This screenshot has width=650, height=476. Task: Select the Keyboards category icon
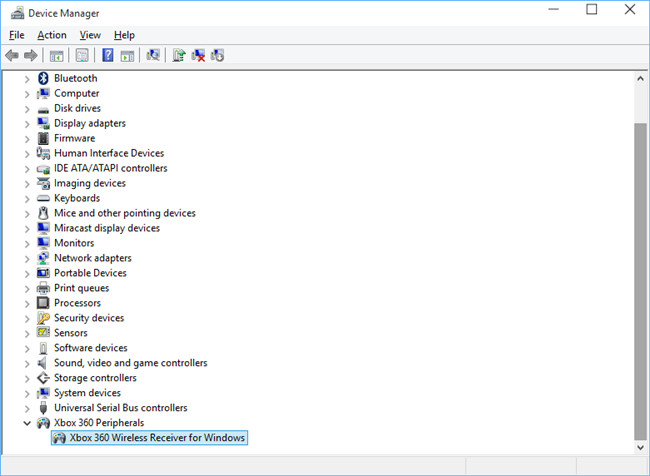click(43, 198)
